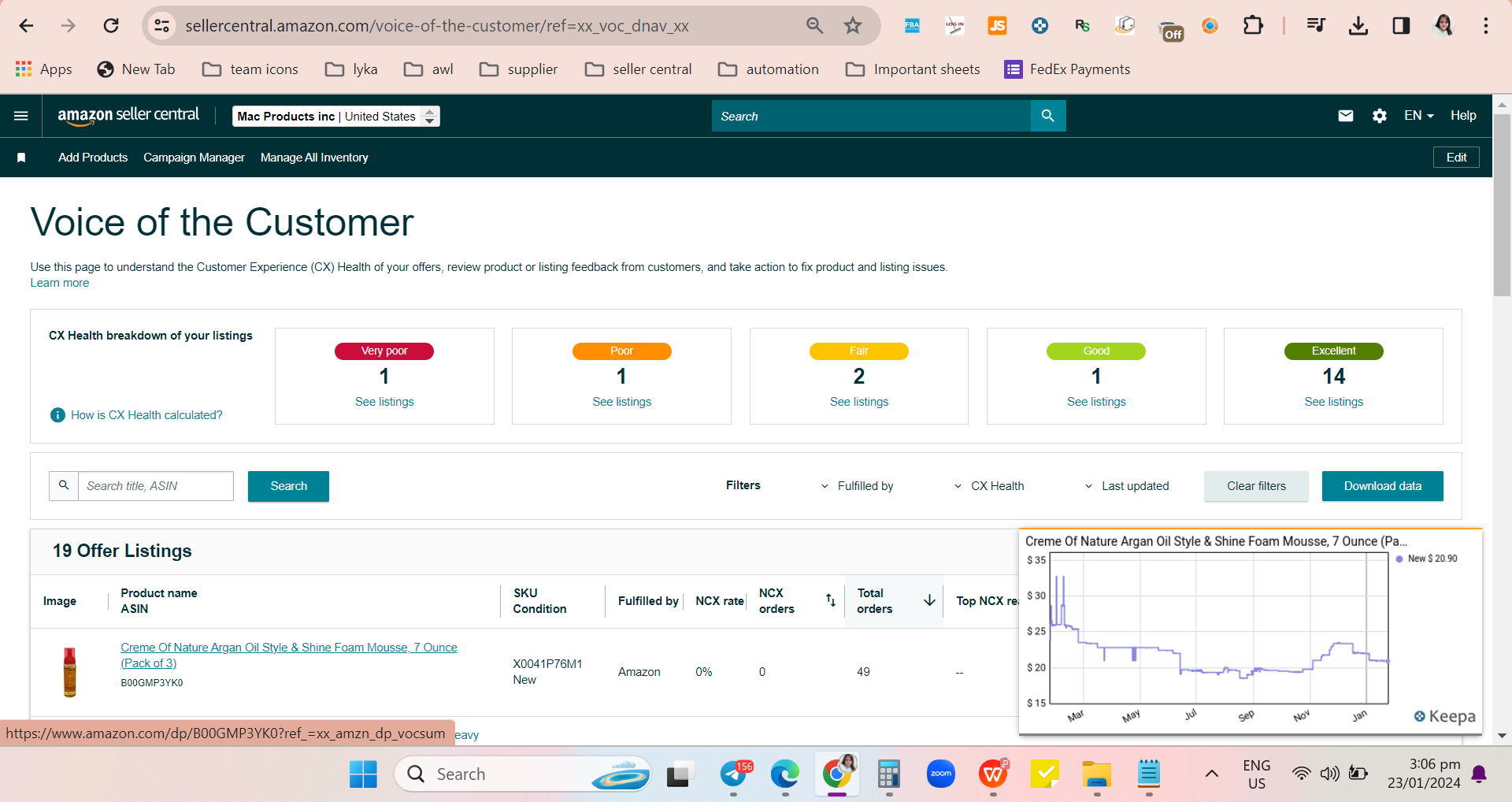Screen dimensions: 1512x802
Task: See listings under Fair
Action: [x=859, y=402]
